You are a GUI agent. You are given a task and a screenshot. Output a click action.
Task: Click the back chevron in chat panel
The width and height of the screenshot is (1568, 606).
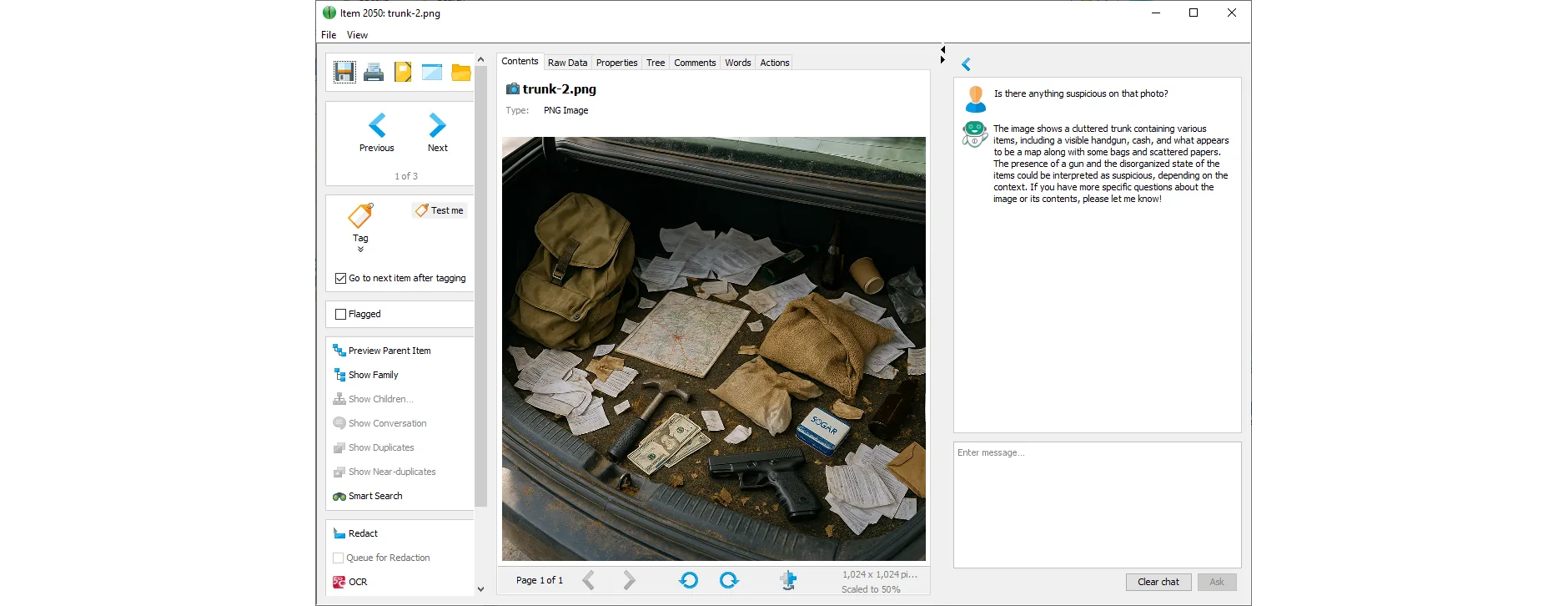pyautogui.click(x=966, y=64)
